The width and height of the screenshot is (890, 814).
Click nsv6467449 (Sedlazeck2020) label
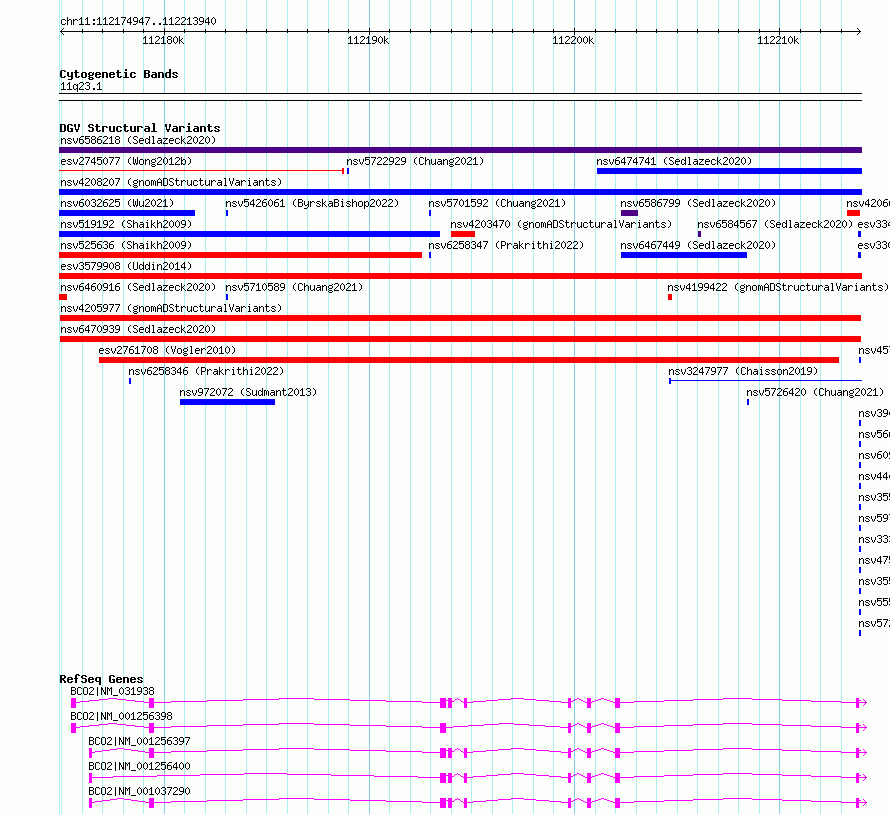(698, 245)
